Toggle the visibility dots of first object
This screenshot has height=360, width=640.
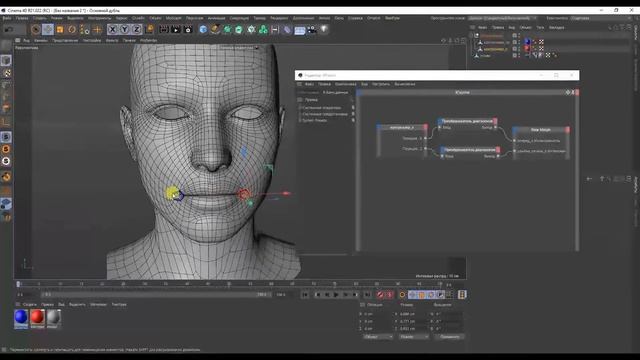[x=519, y=36]
